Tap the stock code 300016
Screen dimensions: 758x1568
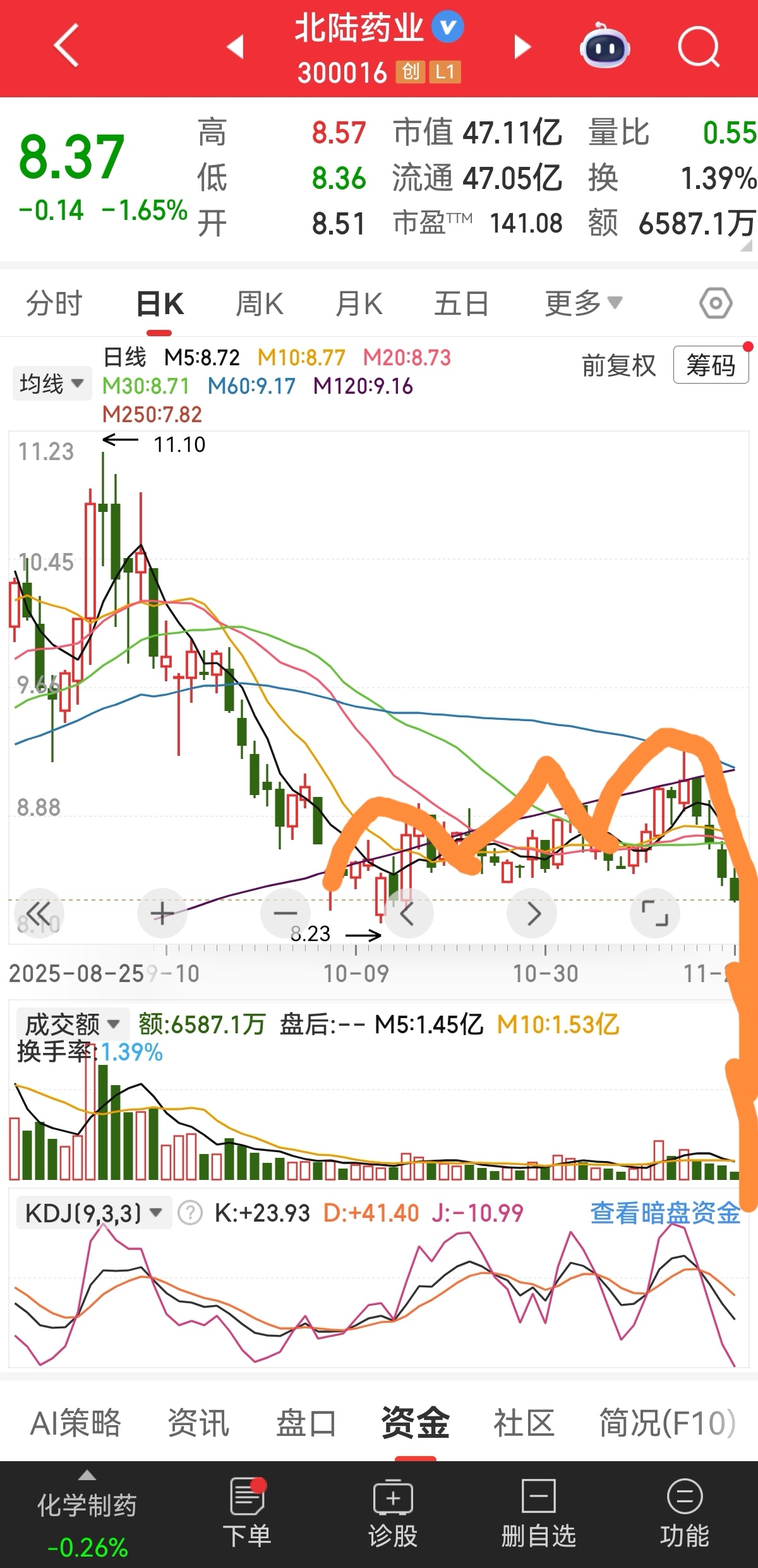[342, 73]
